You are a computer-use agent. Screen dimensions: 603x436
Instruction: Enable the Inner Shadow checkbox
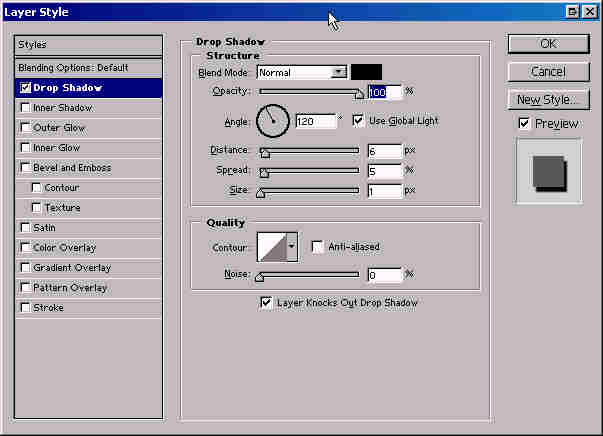pyautogui.click(x=25, y=108)
